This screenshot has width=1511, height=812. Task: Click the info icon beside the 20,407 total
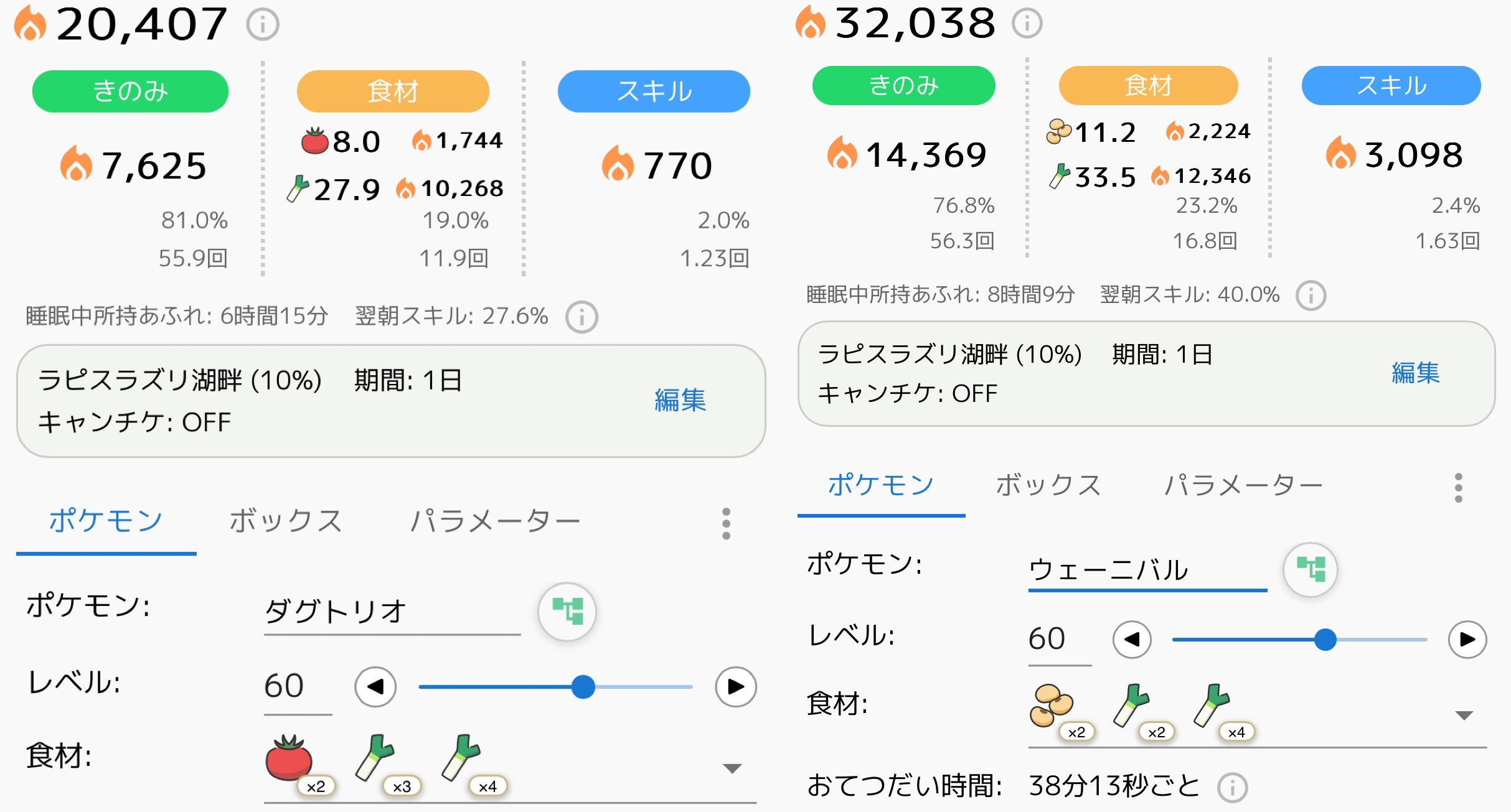(262, 25)
